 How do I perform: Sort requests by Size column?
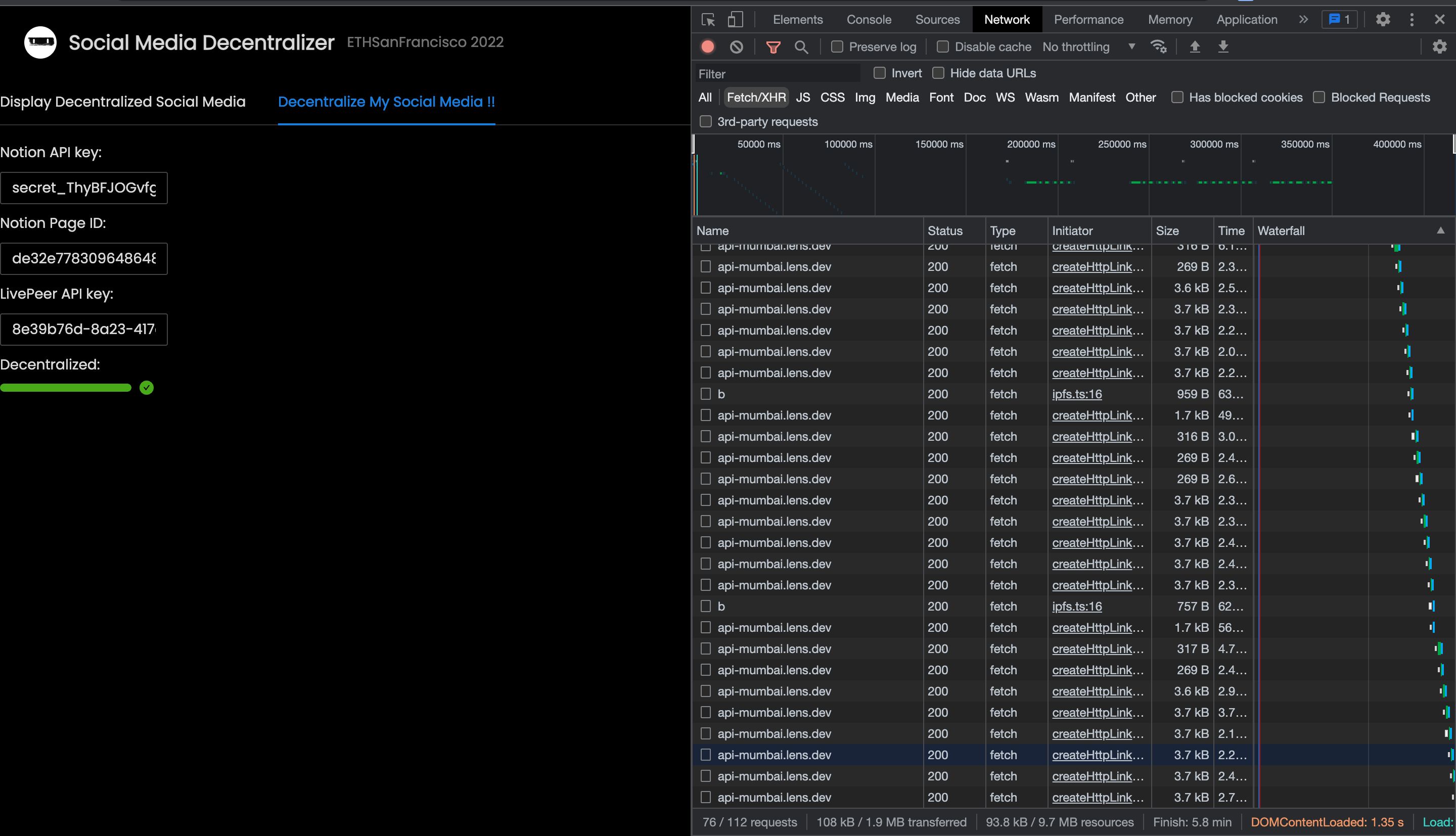1182,231
